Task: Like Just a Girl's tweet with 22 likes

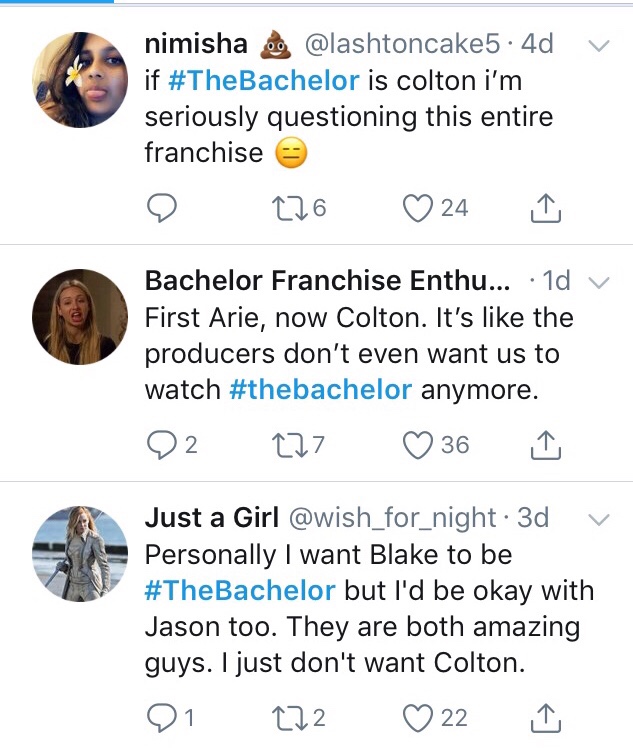Action: [417, 717]
